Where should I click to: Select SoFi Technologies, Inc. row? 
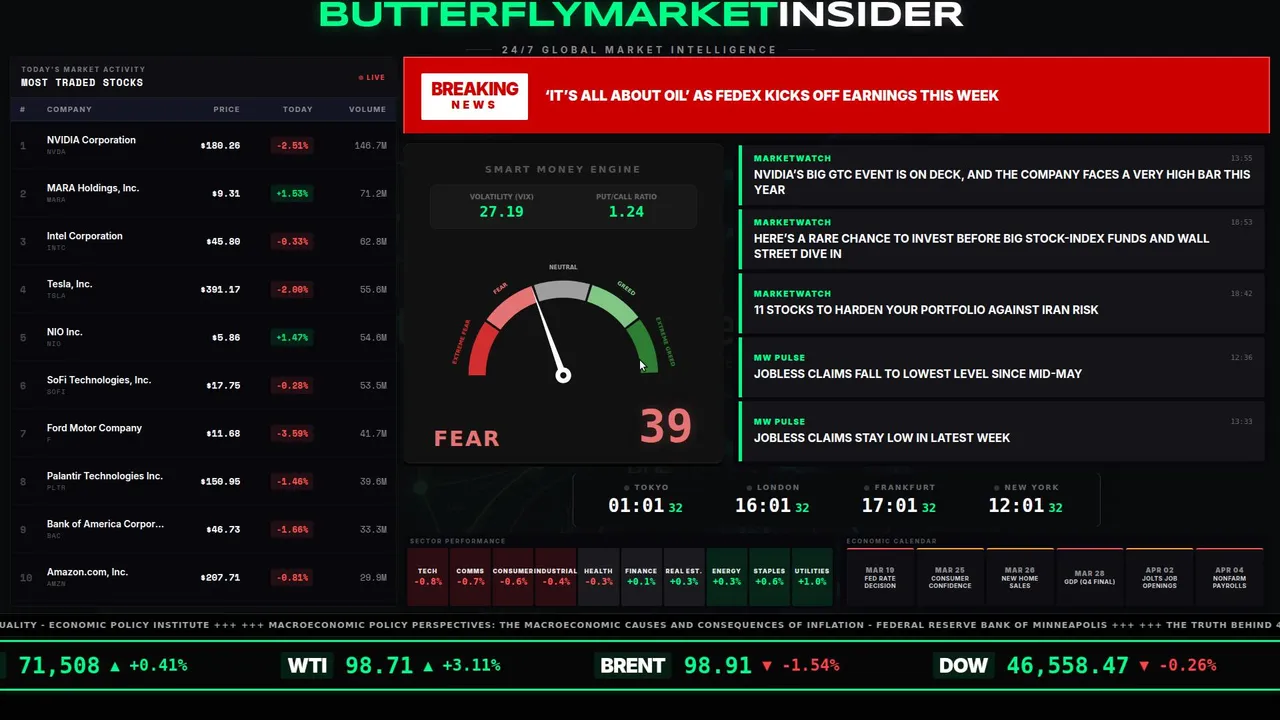(204, 385)
